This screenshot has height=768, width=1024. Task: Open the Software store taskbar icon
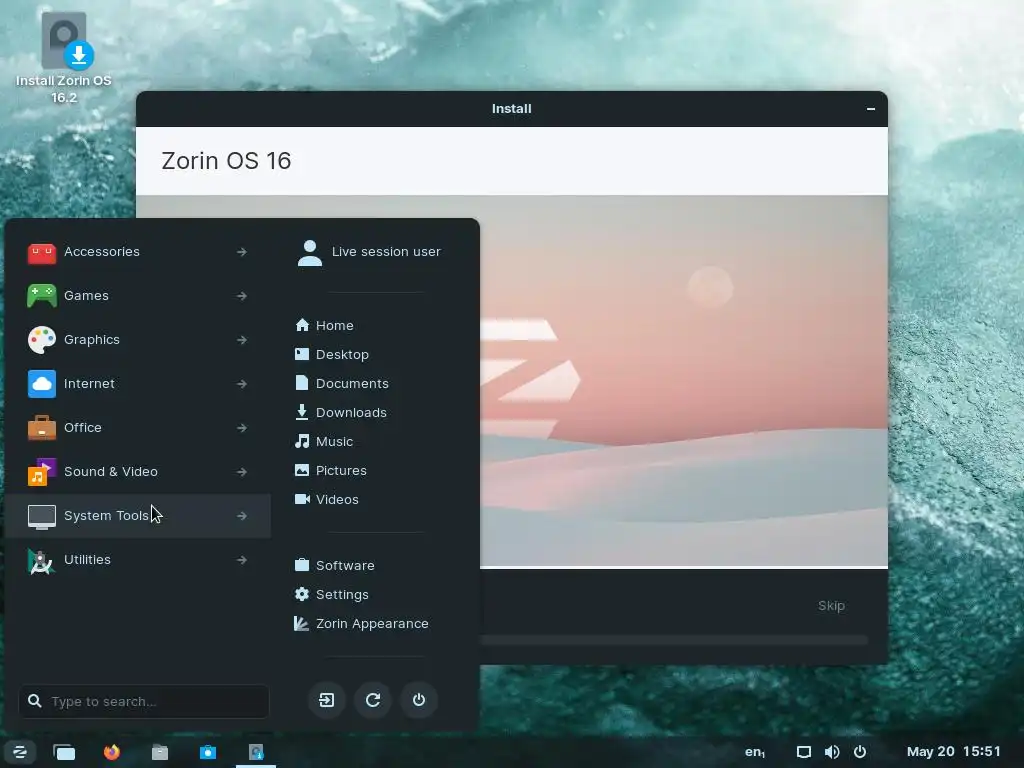[x=208, y=752]
